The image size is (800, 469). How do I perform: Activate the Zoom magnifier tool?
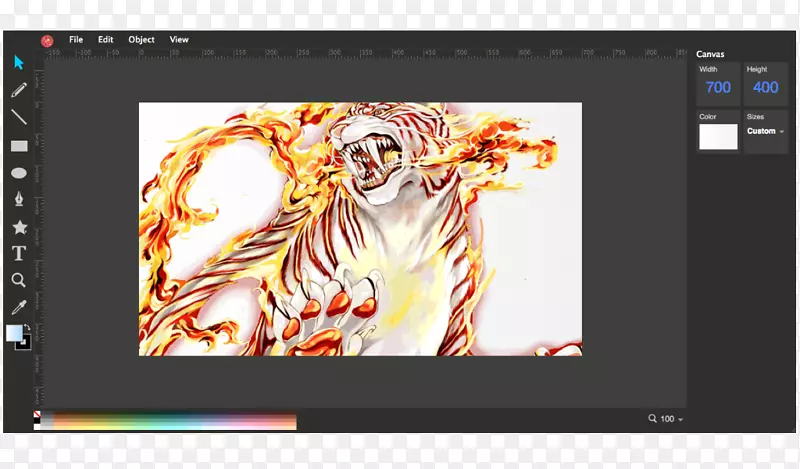tap(18, 280)
